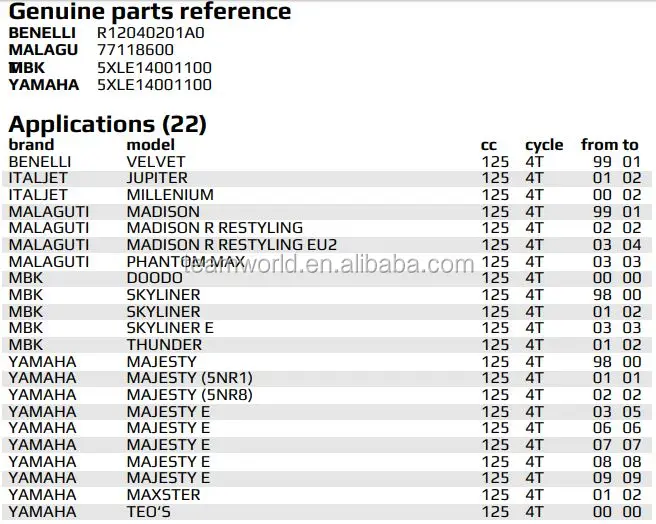656x524 pixels.
Task: Click the 'brand' column header
Action: [31, 144]
